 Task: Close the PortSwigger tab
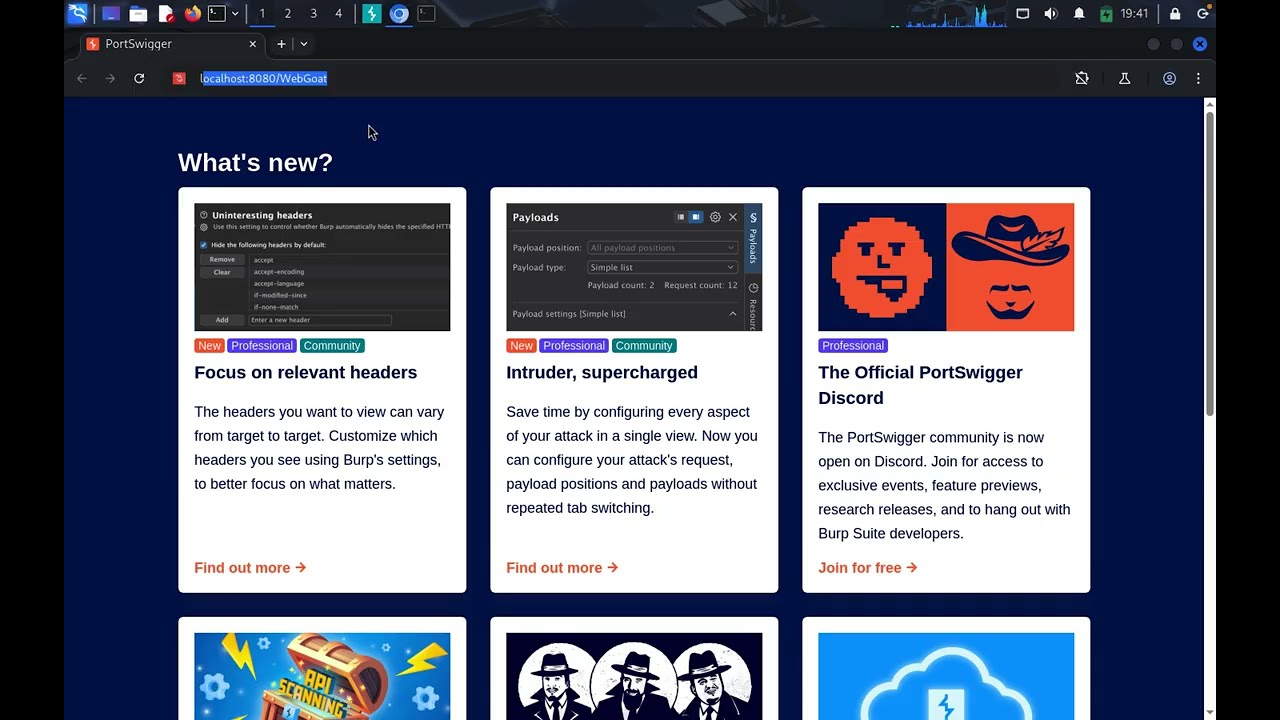252,44
